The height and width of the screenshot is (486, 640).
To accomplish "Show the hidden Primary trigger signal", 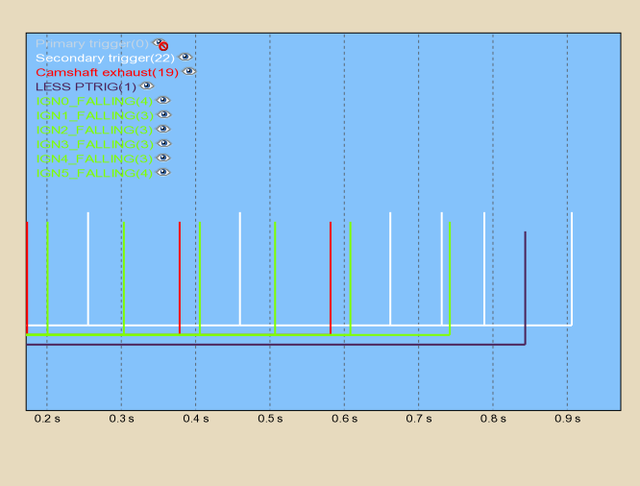I will pos(160,44).
